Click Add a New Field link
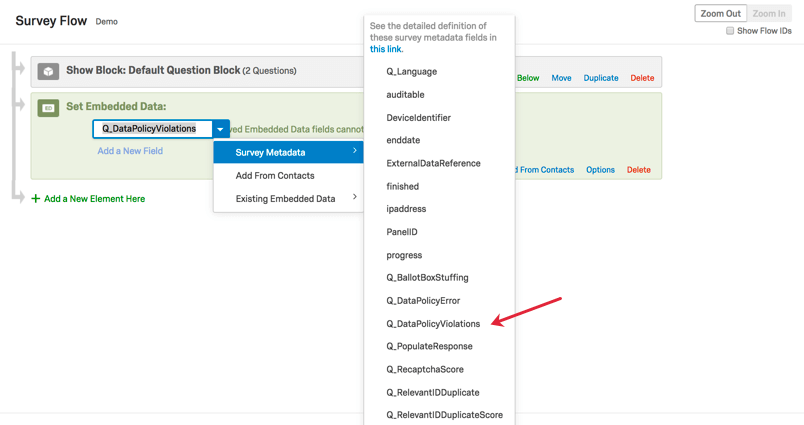The height and width of the screenshot is (425, 804). pyautogui.click(x=130, y=151)
